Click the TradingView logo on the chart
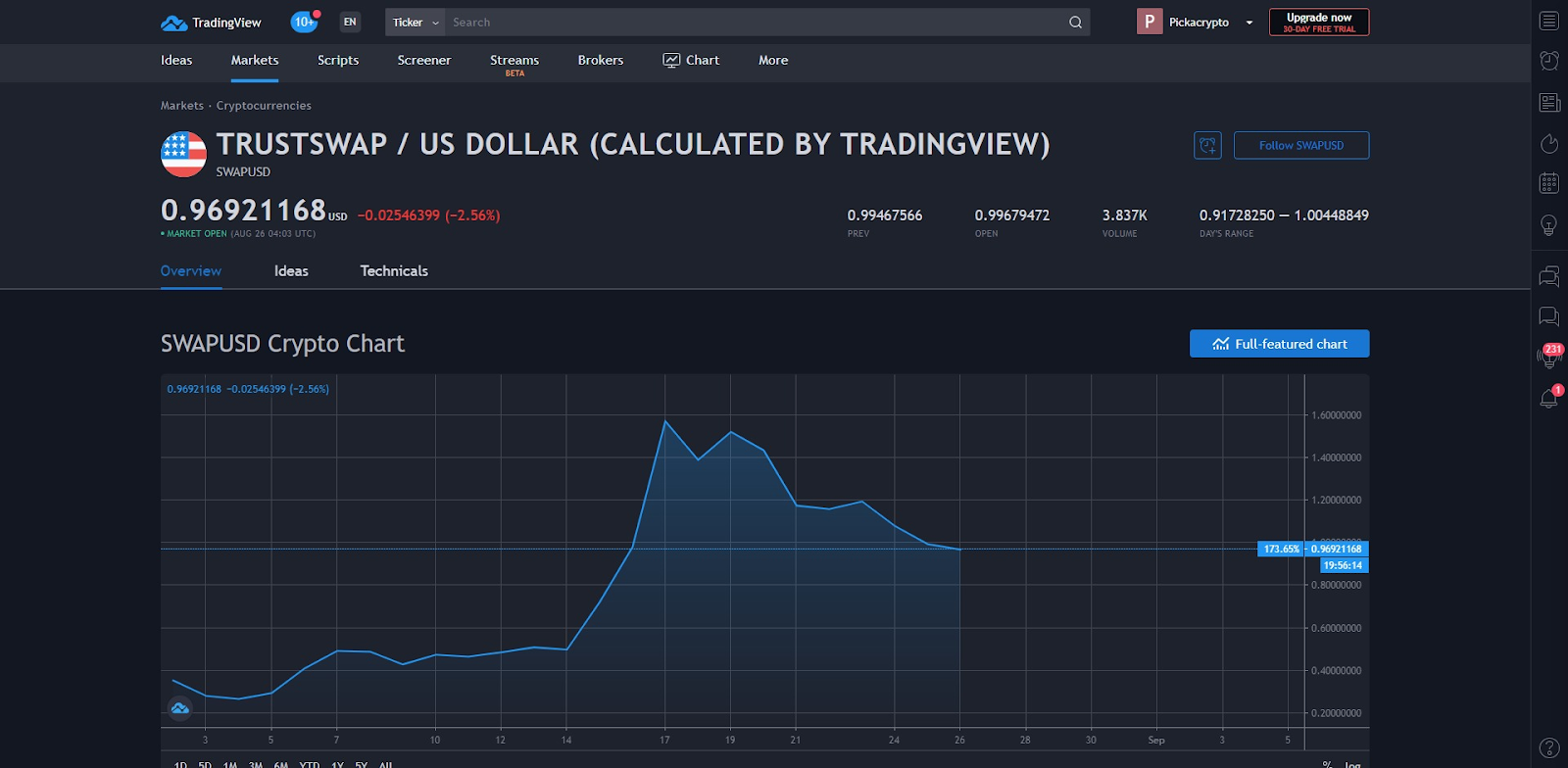The image size is (1568, 768). pos(180,707)
